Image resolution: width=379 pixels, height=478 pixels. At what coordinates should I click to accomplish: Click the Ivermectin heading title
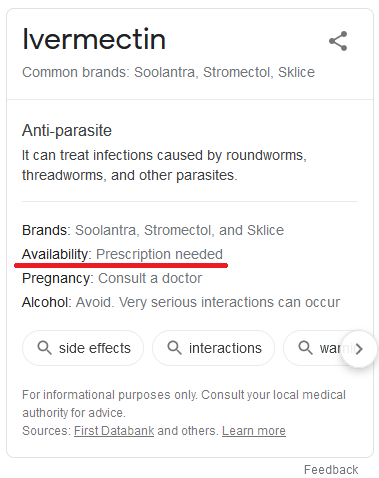[x=94, y=39]
